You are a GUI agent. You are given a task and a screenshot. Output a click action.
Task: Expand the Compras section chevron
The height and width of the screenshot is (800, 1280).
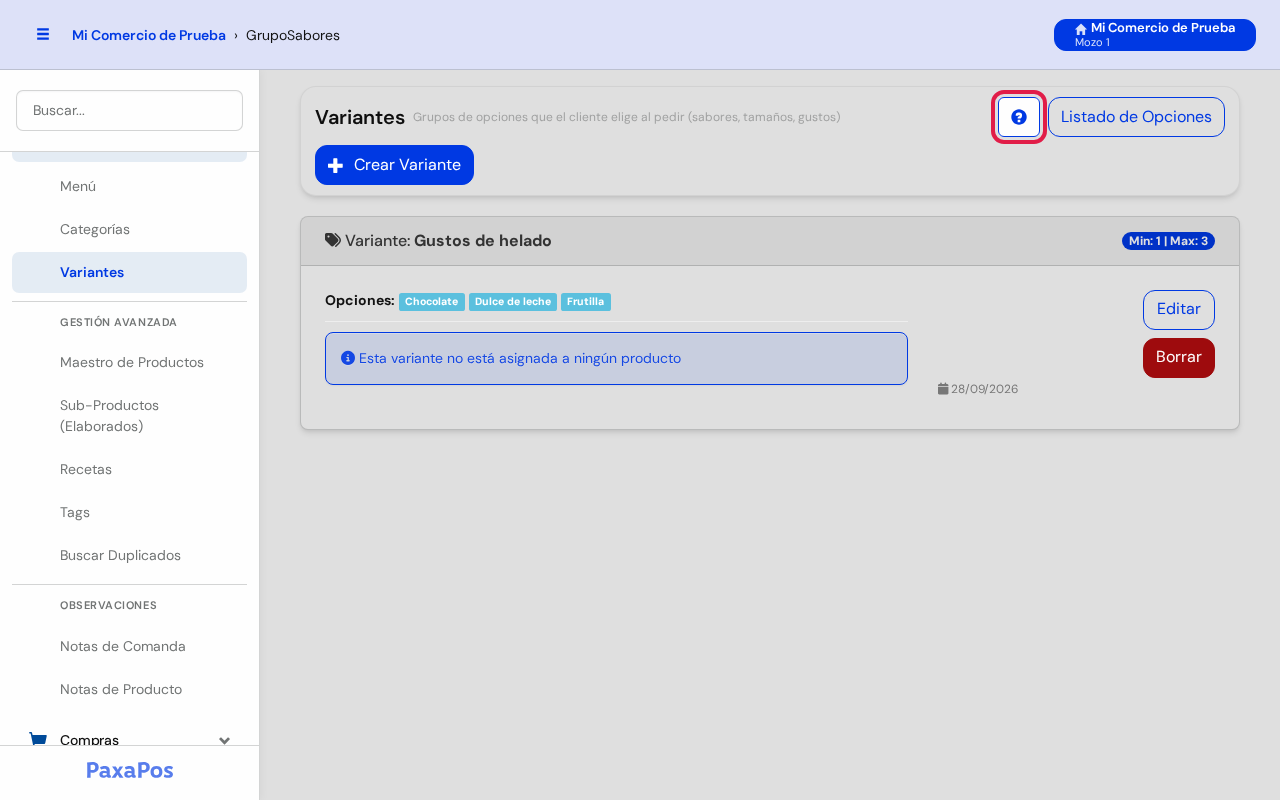(225, 740)
